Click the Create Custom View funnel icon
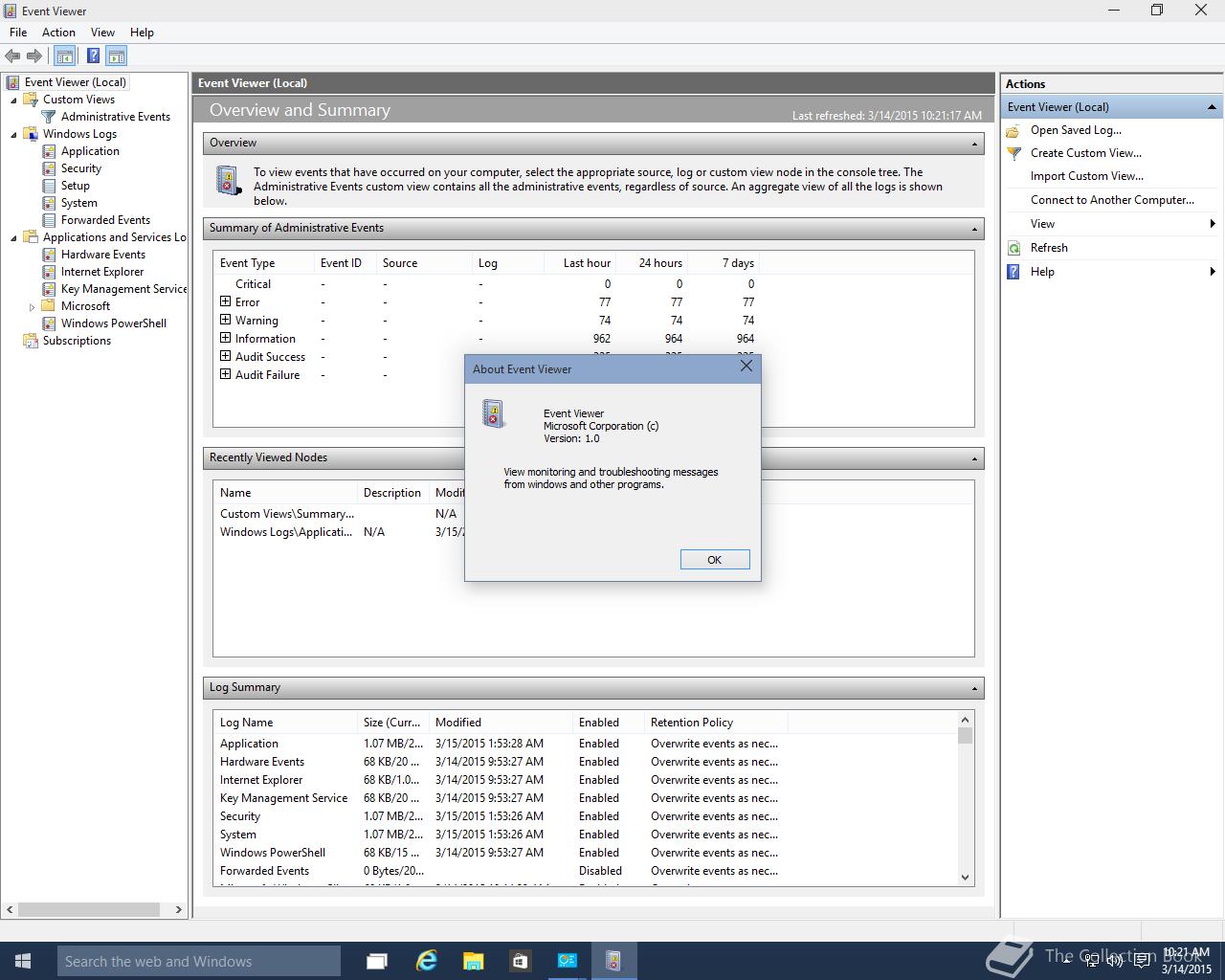1225x980 pixels. pyautogui.click(x=1014, y=153)
